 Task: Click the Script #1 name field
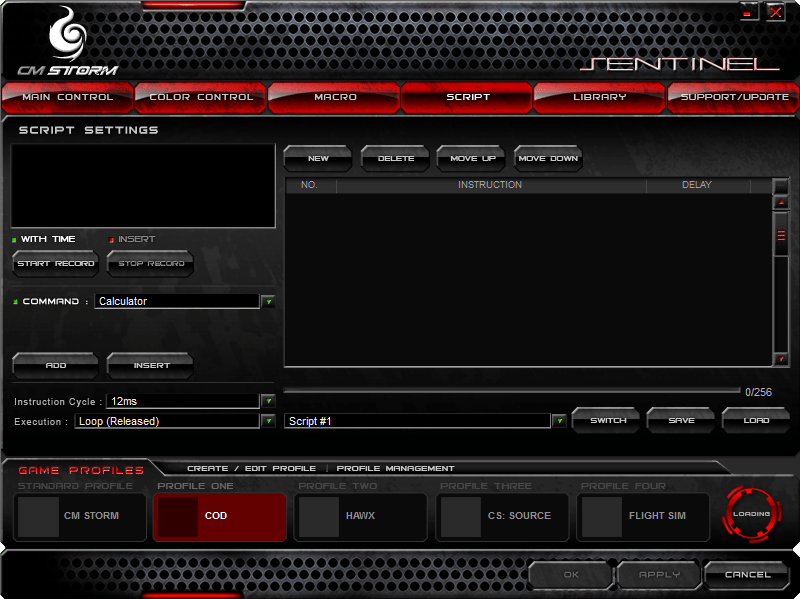pos(417,421)
